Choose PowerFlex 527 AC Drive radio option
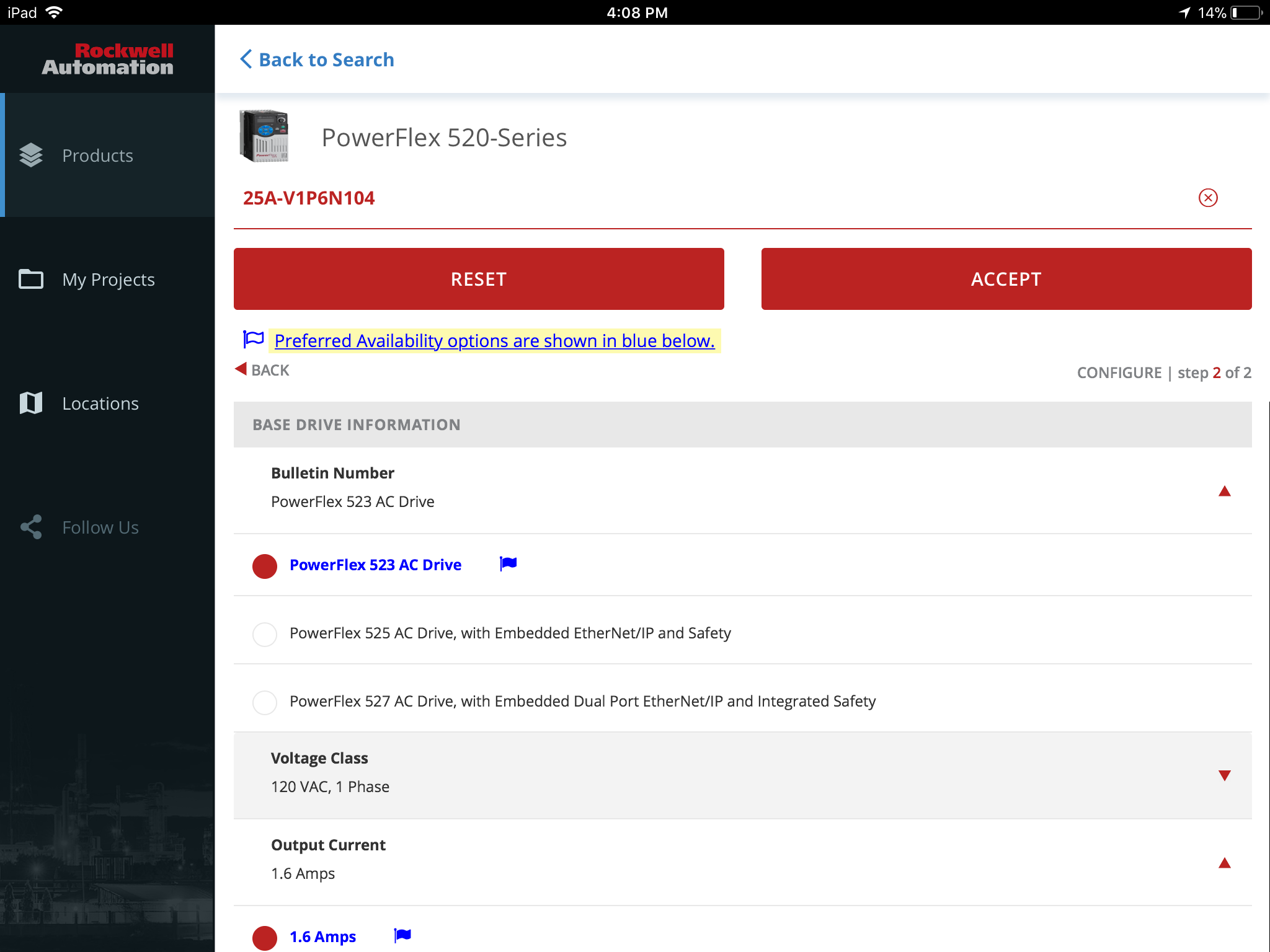This screenshot has width=1270, height=952. coord(265,702)
